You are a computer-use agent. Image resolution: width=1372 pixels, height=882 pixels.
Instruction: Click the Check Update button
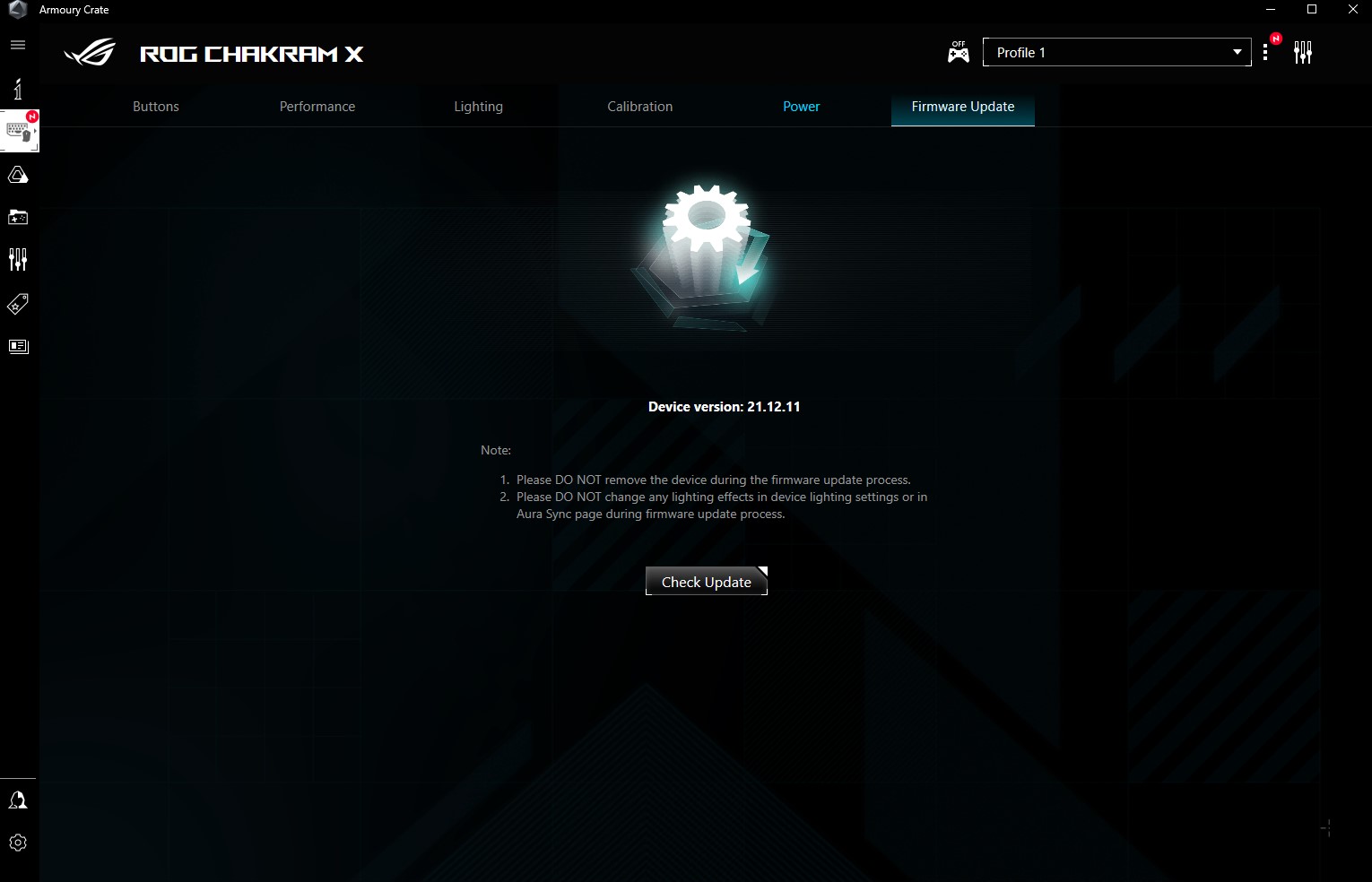(707, 581)
